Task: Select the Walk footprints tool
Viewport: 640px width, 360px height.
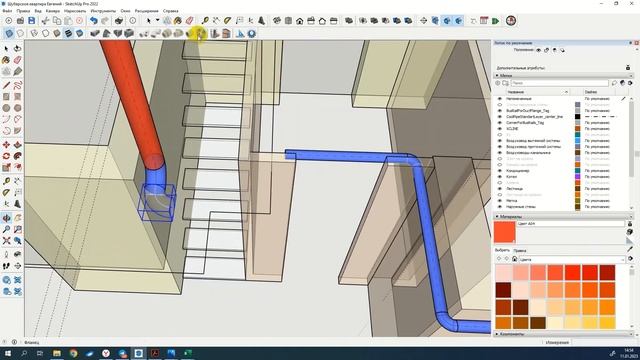Action: (6, 266)
